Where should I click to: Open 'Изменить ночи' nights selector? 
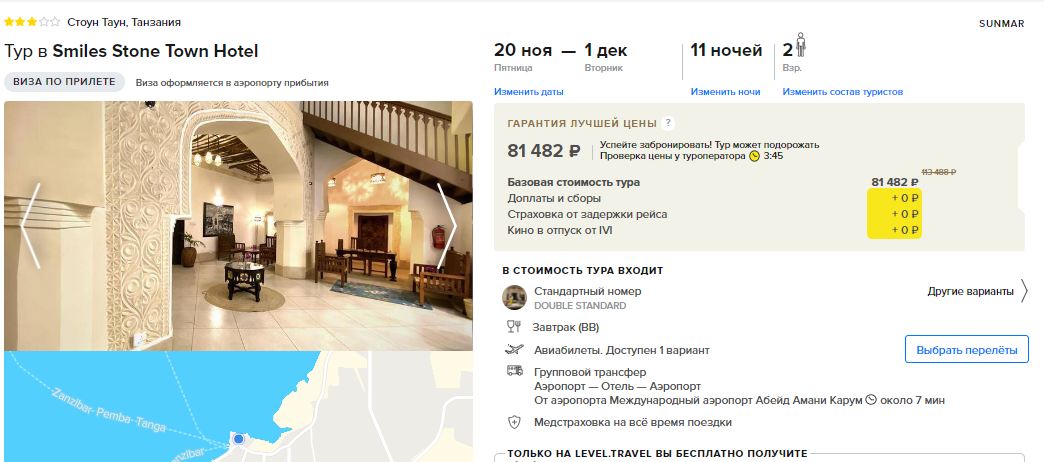(725, 92)
